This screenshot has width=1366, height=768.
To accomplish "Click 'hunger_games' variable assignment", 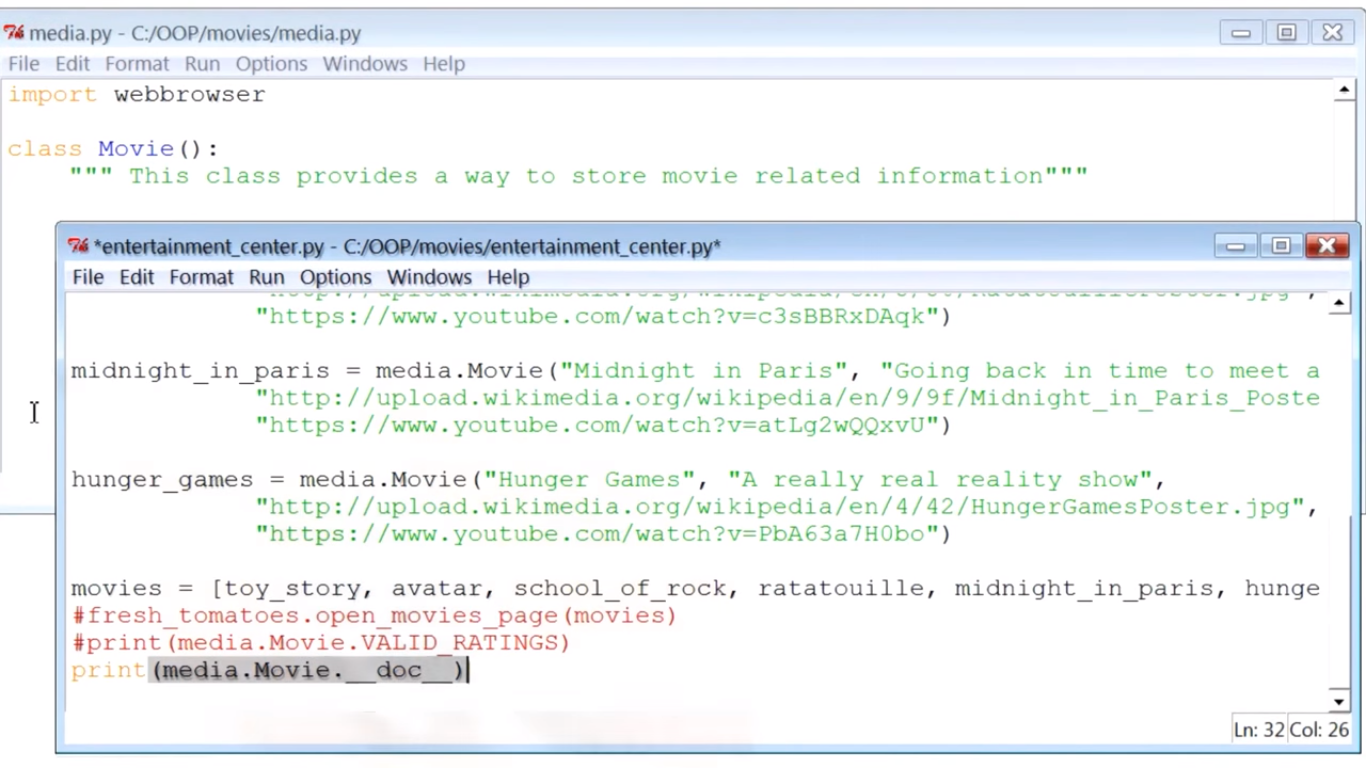I will click(x=162, y=480).
